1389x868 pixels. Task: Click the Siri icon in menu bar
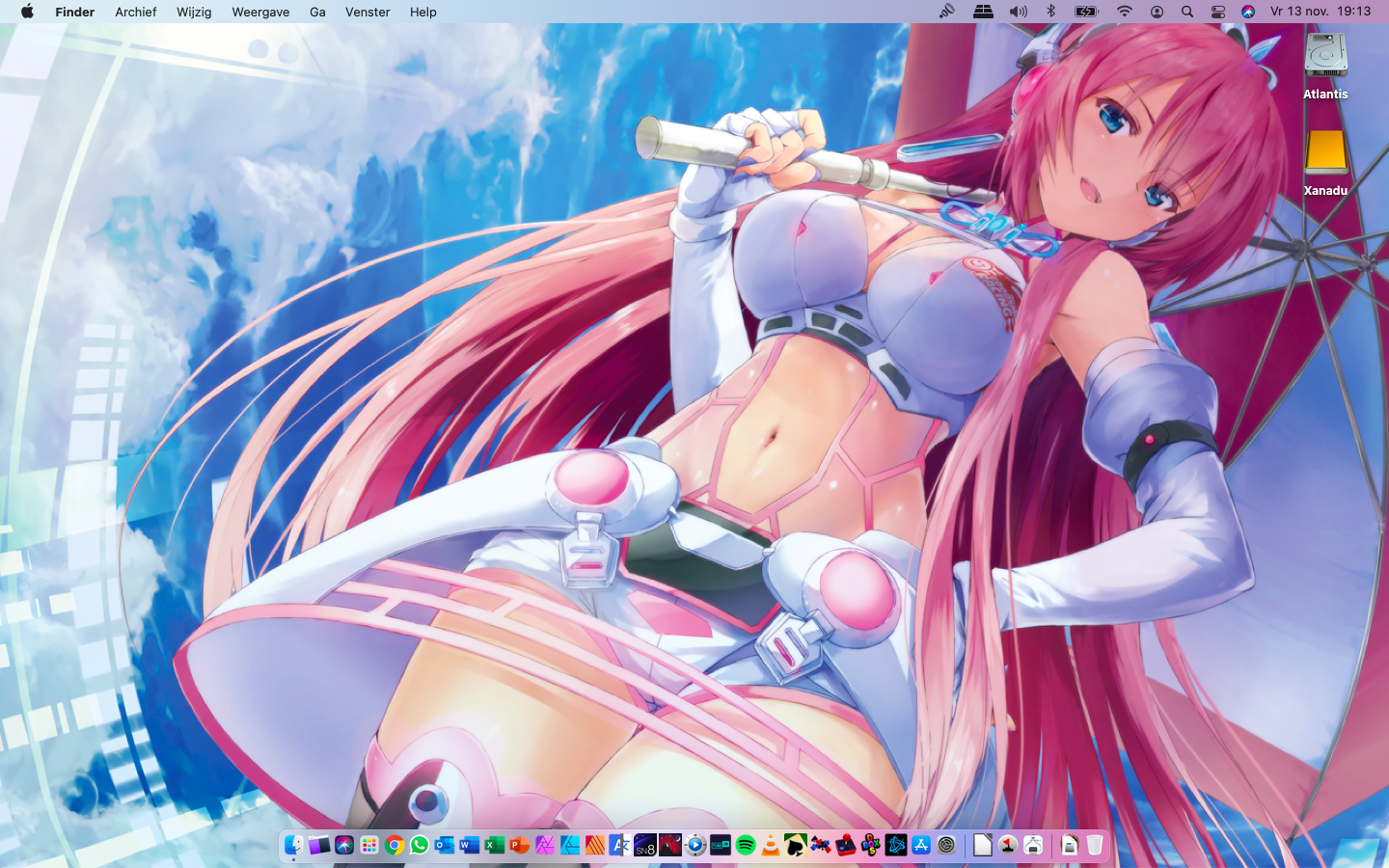(1248, 12)
